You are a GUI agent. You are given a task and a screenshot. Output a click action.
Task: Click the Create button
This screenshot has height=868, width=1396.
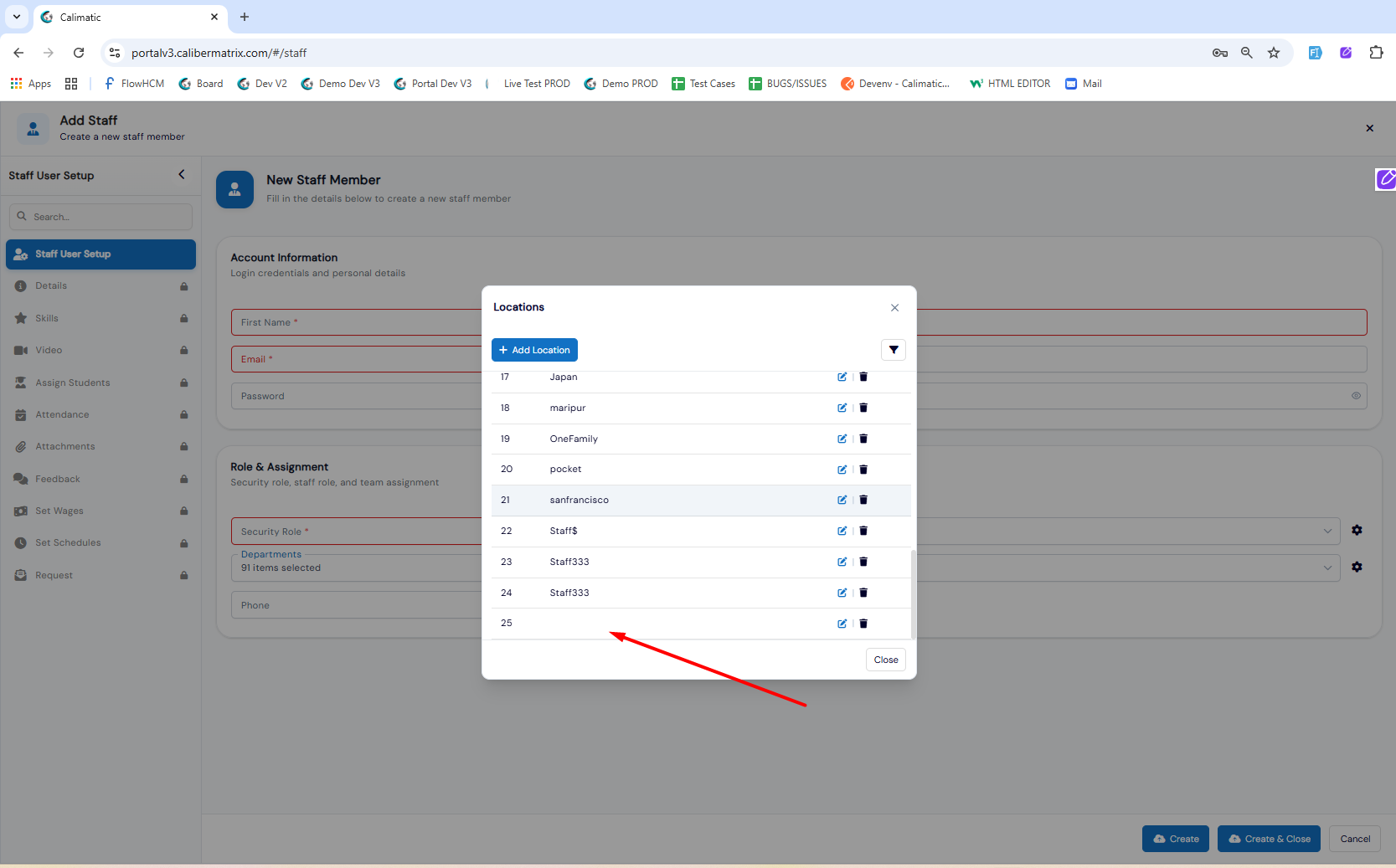coord(1176,839)
